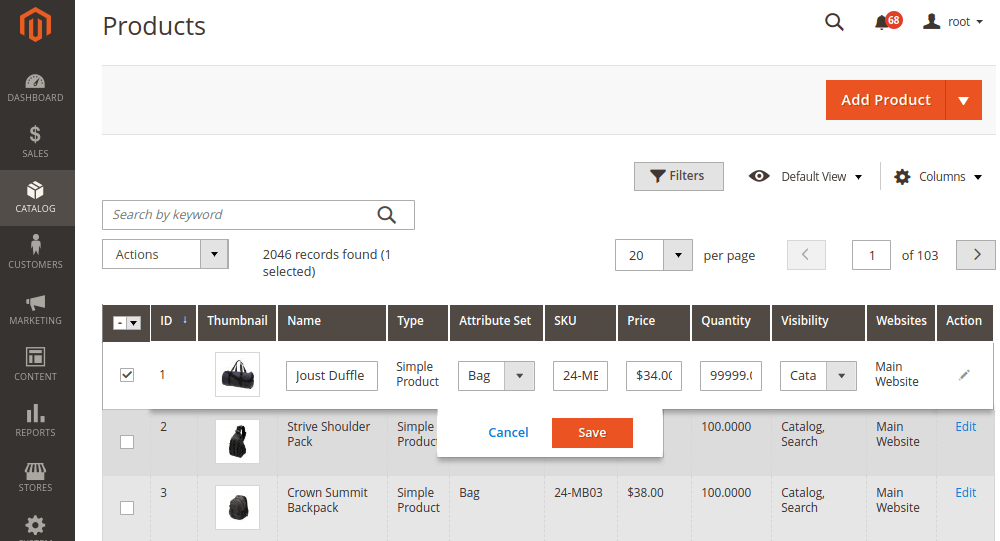The height and width of the screenshot is (541, 1000).
Task: Edit the Strive Shoulder Pack product
Action: (966, 427)
